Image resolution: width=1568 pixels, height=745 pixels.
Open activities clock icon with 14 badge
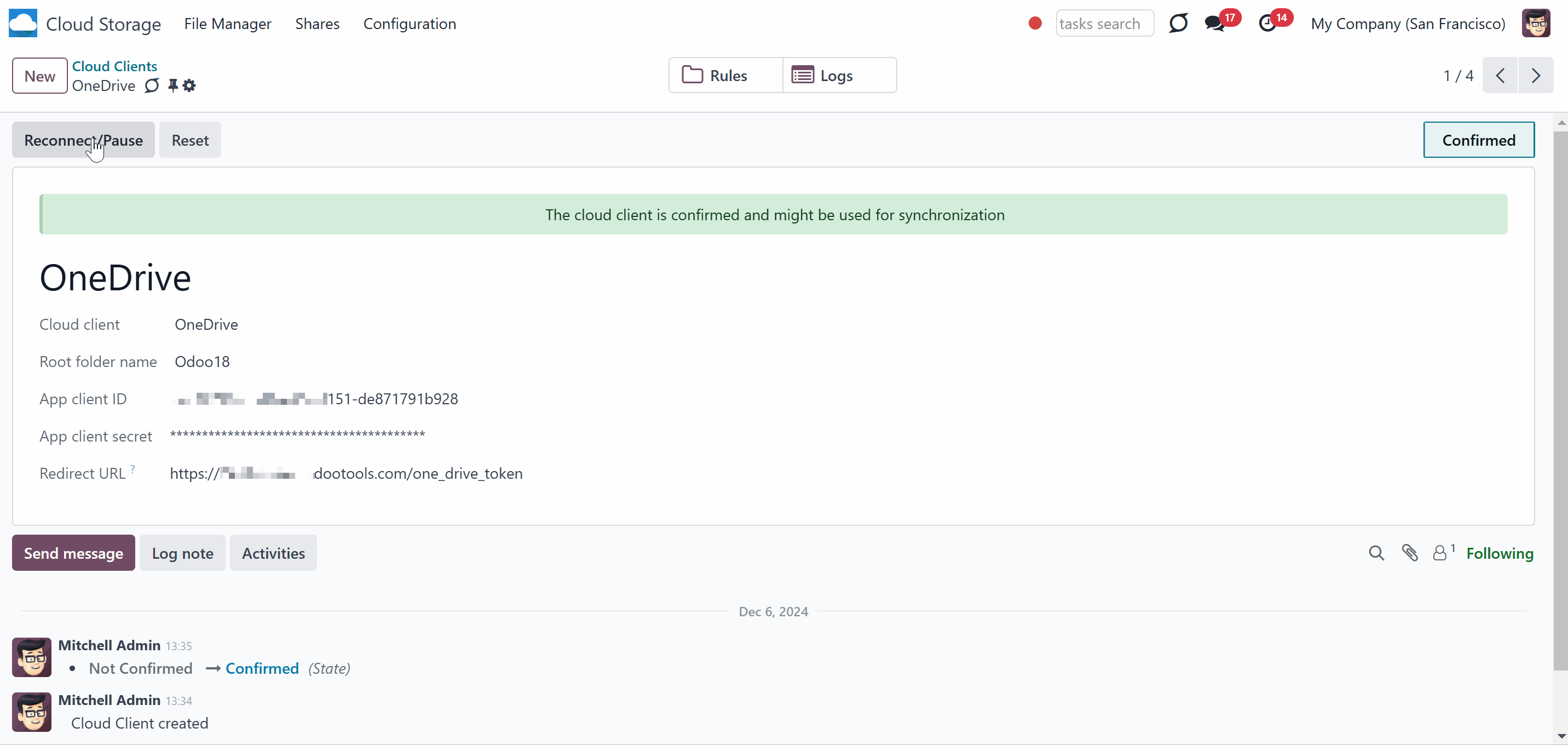[x=1268, y=23]
